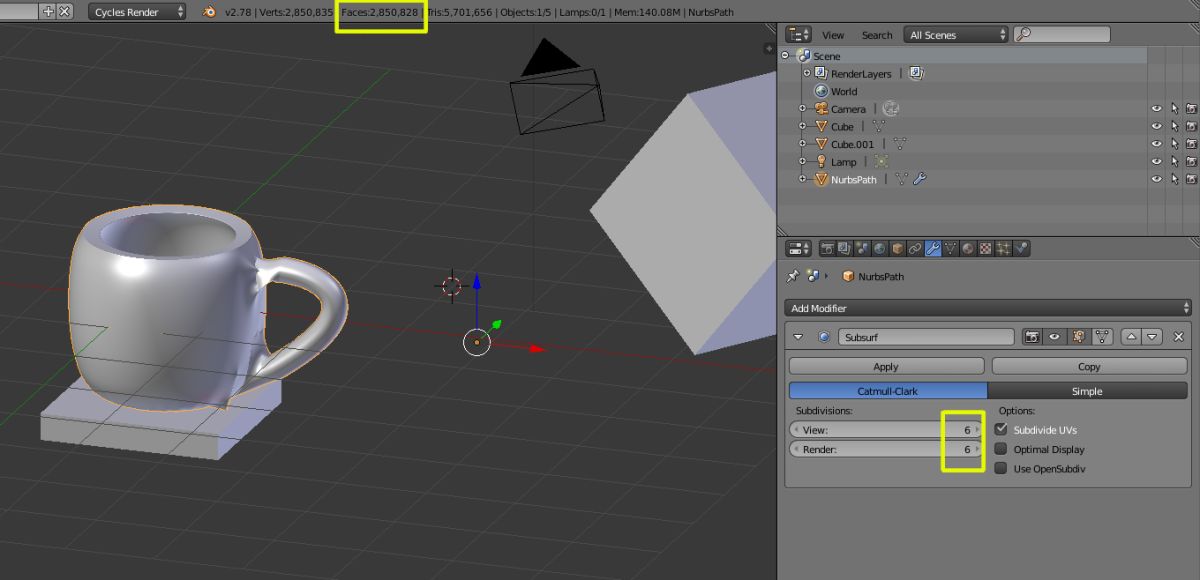Click the Render subdivisions value field

(x=887, y=450)
